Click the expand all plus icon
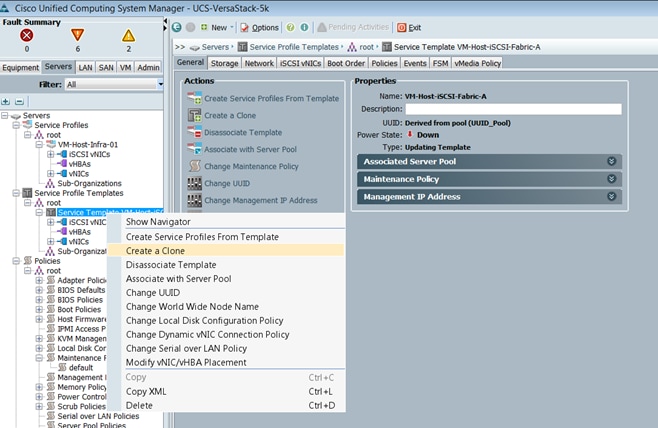This screenshot has width=658, height=428. [6, 101]
